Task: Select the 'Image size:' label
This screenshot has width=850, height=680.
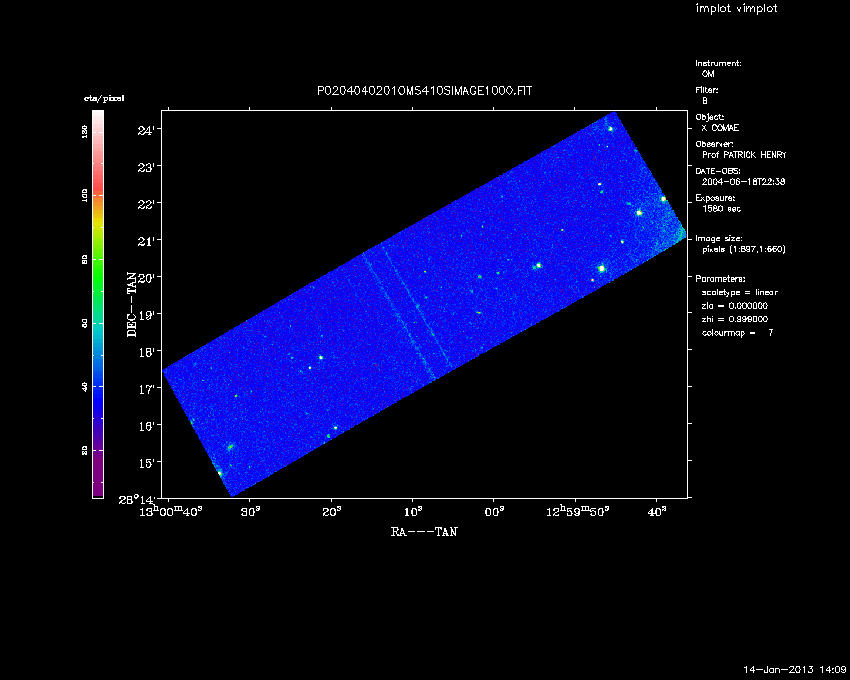Action: pyautogui.click(x=719, y=239)
